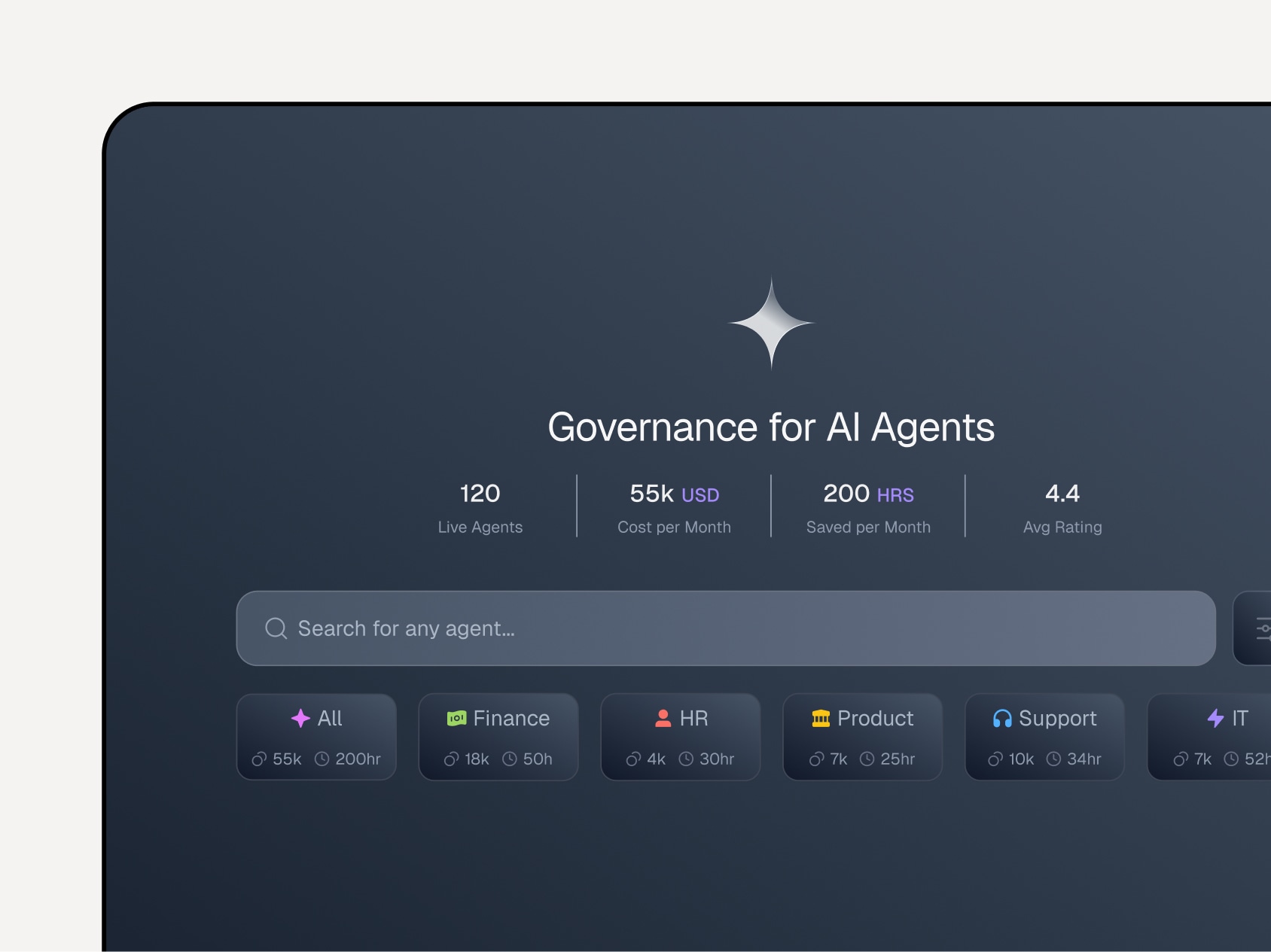The height and width of the screenshot is (952, 1271).
Task: Focus the 'Search for any agent' field
Action: point(726,628)
